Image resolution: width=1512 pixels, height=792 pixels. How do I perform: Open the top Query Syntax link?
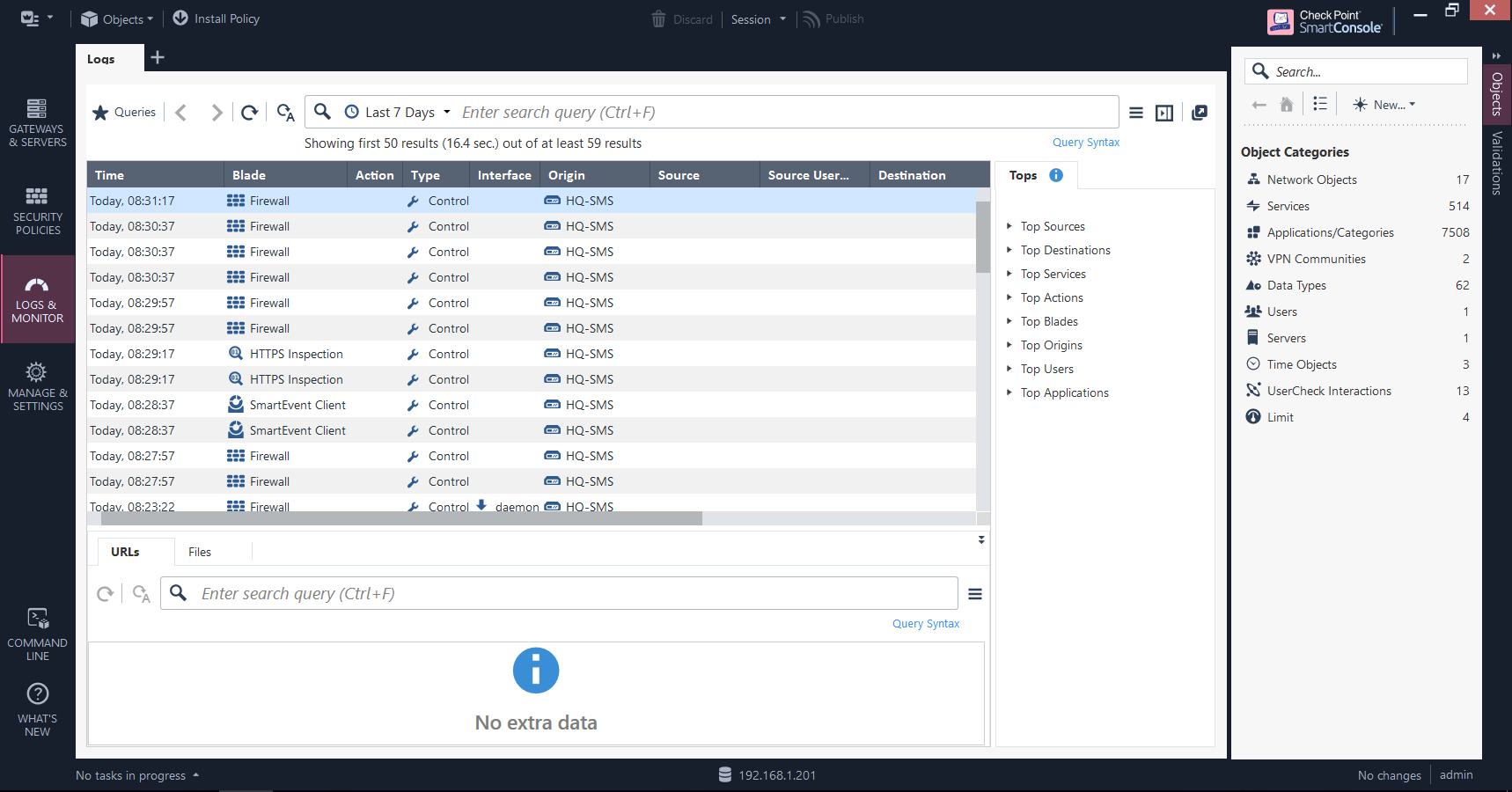coord(1086,143)
